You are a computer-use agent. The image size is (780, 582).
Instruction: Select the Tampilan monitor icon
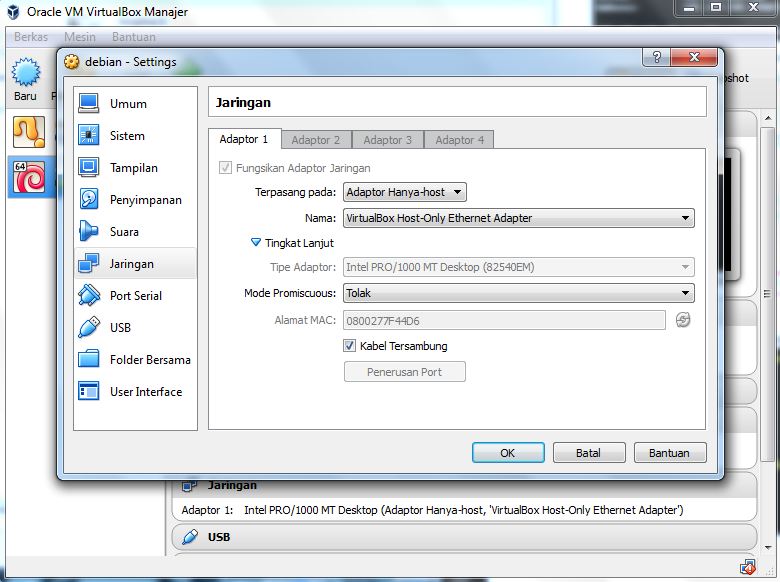(x=89, y=168)
